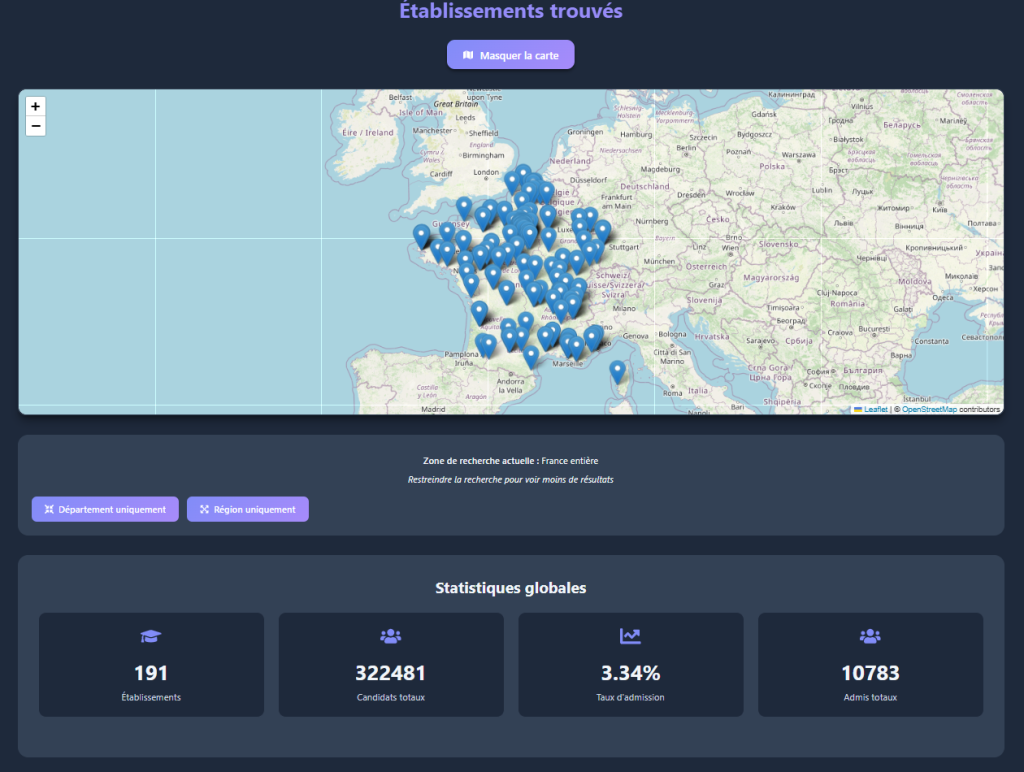Click the 191 Établissements statistic card

pyautogui.click(x=152, y=664)
